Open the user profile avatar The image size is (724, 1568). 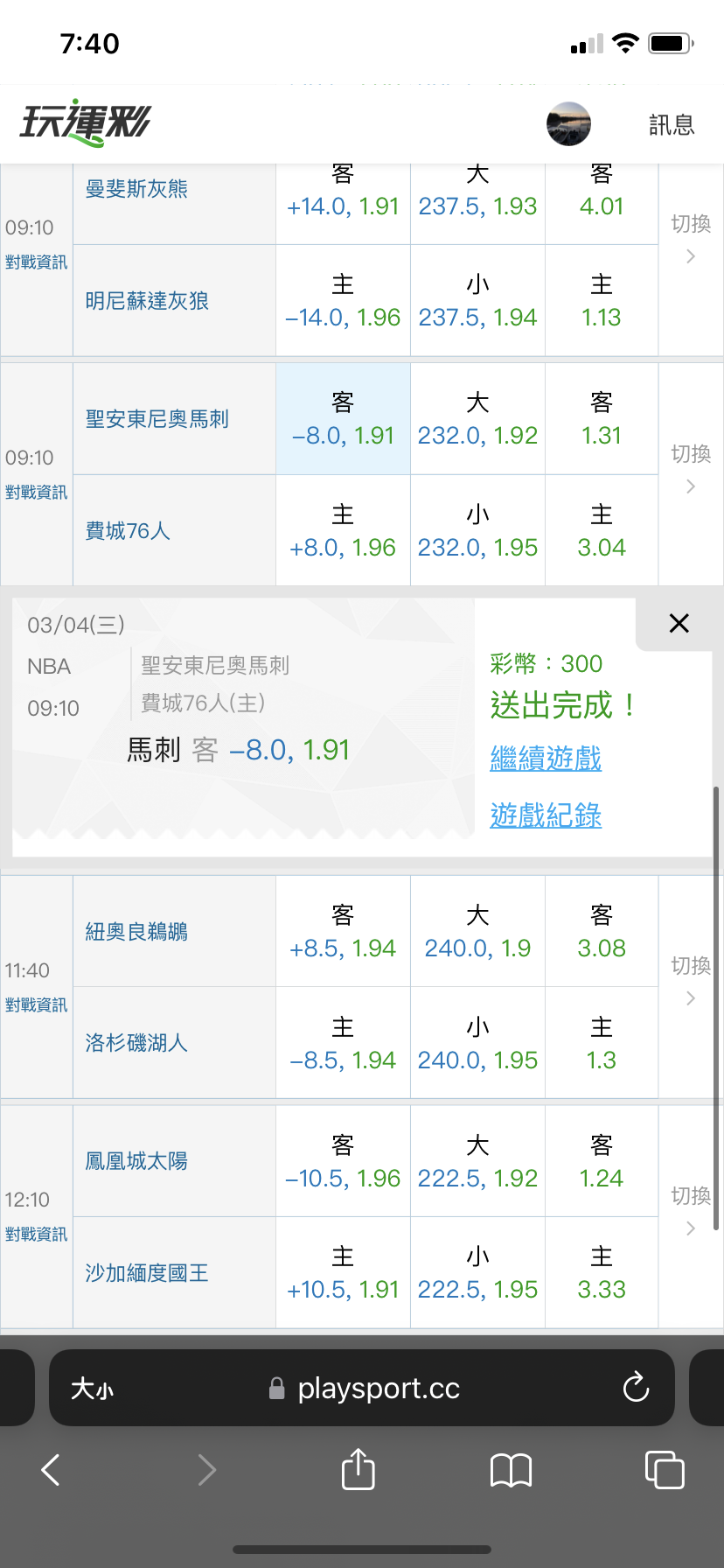(x=568, y=123)
